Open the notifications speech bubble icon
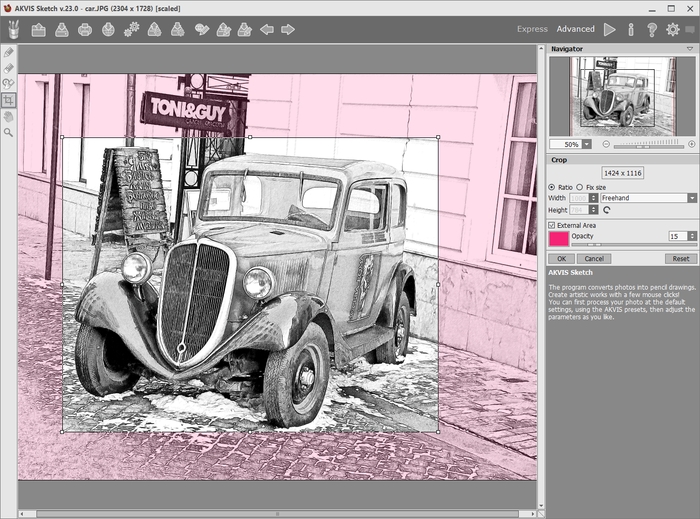Viewport: 700px width, 519px height. (x=690, y=29)
